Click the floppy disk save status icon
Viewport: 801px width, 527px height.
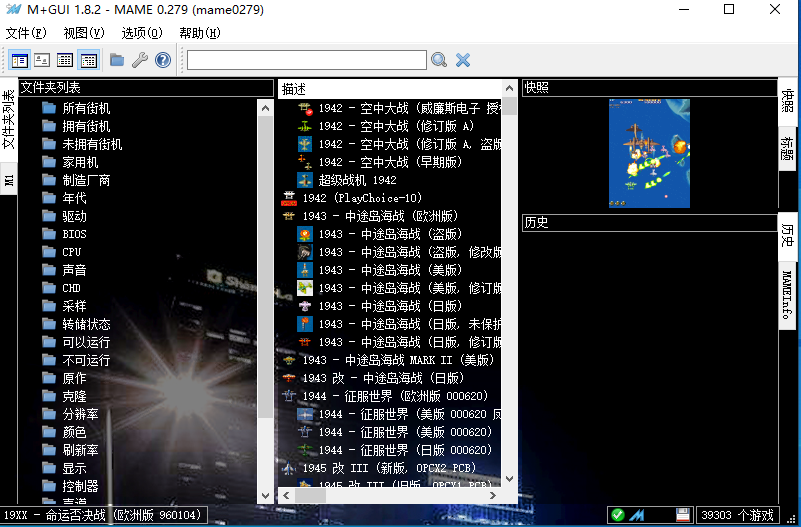click(x=682, y=515)
